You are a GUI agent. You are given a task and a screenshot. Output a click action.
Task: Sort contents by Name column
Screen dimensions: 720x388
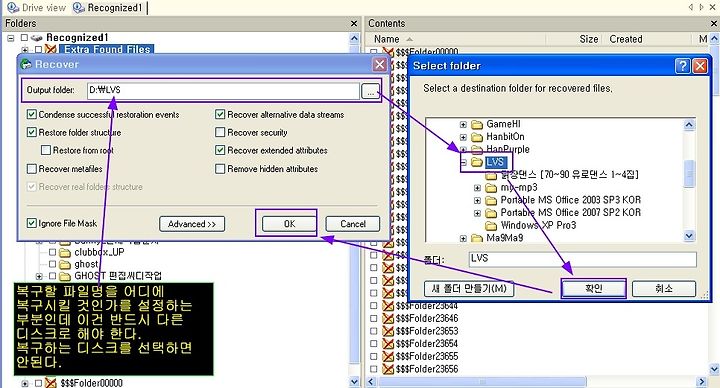387,39
